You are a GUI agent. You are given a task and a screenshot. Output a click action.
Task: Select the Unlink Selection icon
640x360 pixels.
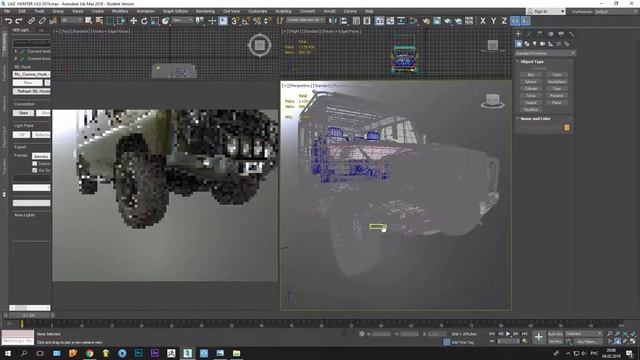42,21
